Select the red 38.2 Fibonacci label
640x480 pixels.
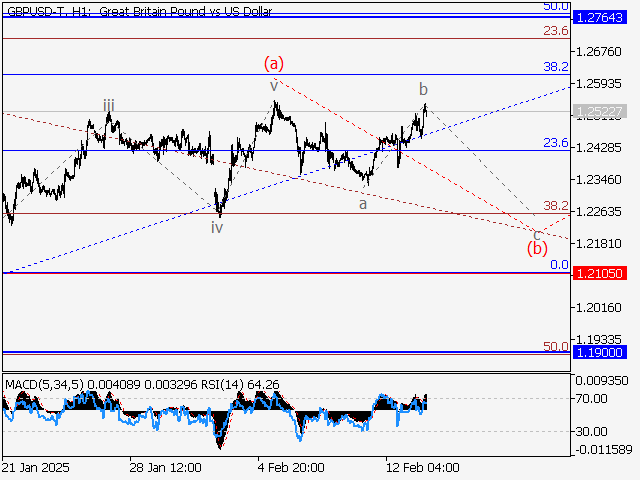(555, 205)
